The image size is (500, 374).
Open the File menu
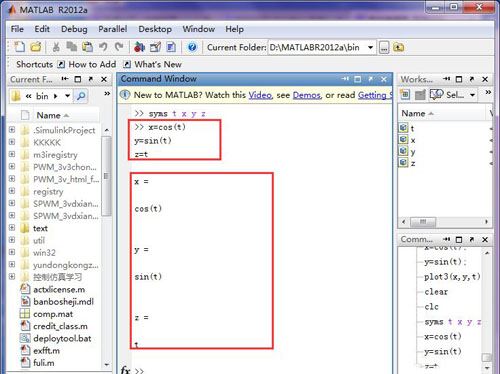[x=17, y=29]
